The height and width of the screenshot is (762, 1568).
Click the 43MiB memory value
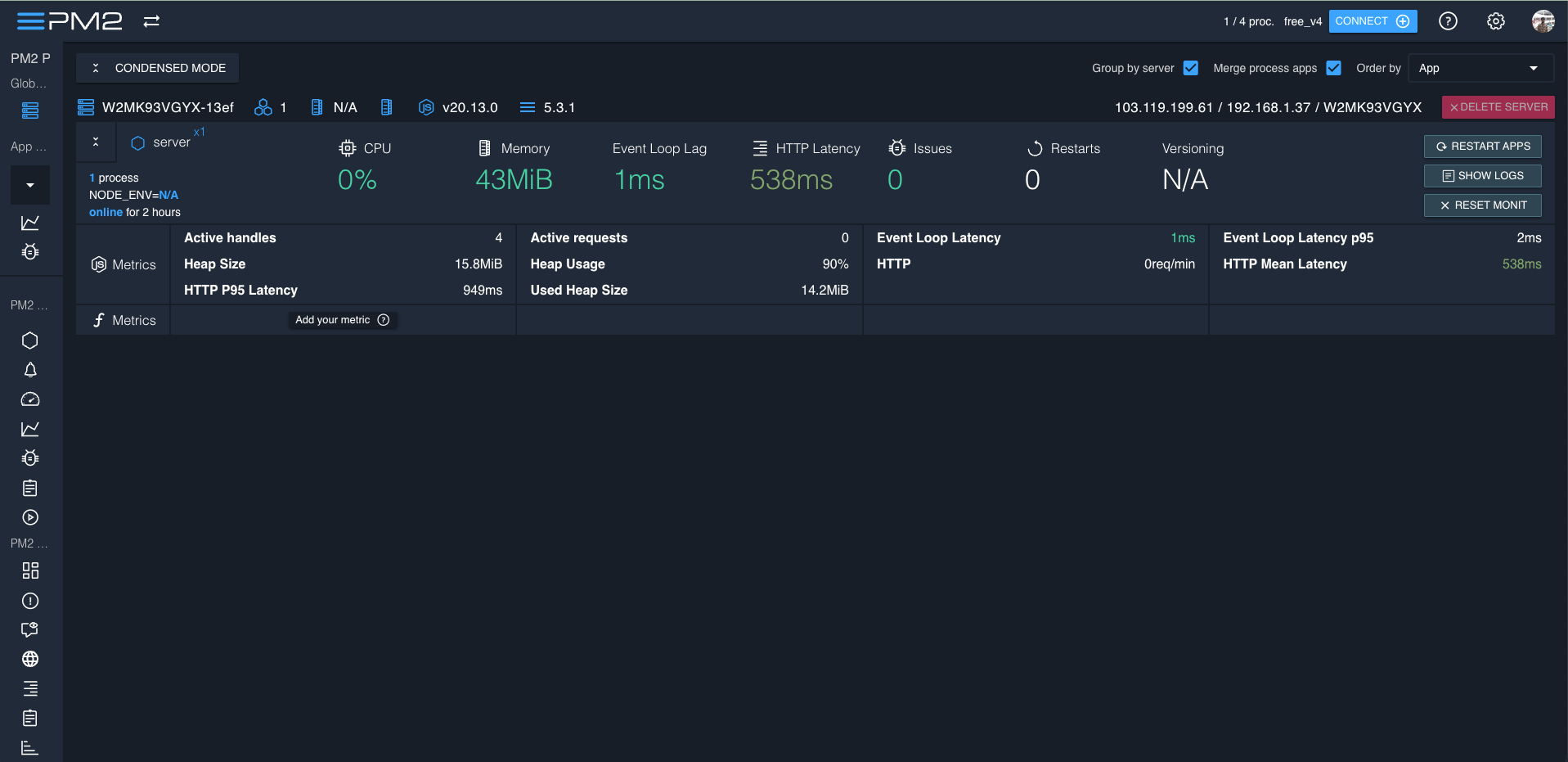pos(514,180)
